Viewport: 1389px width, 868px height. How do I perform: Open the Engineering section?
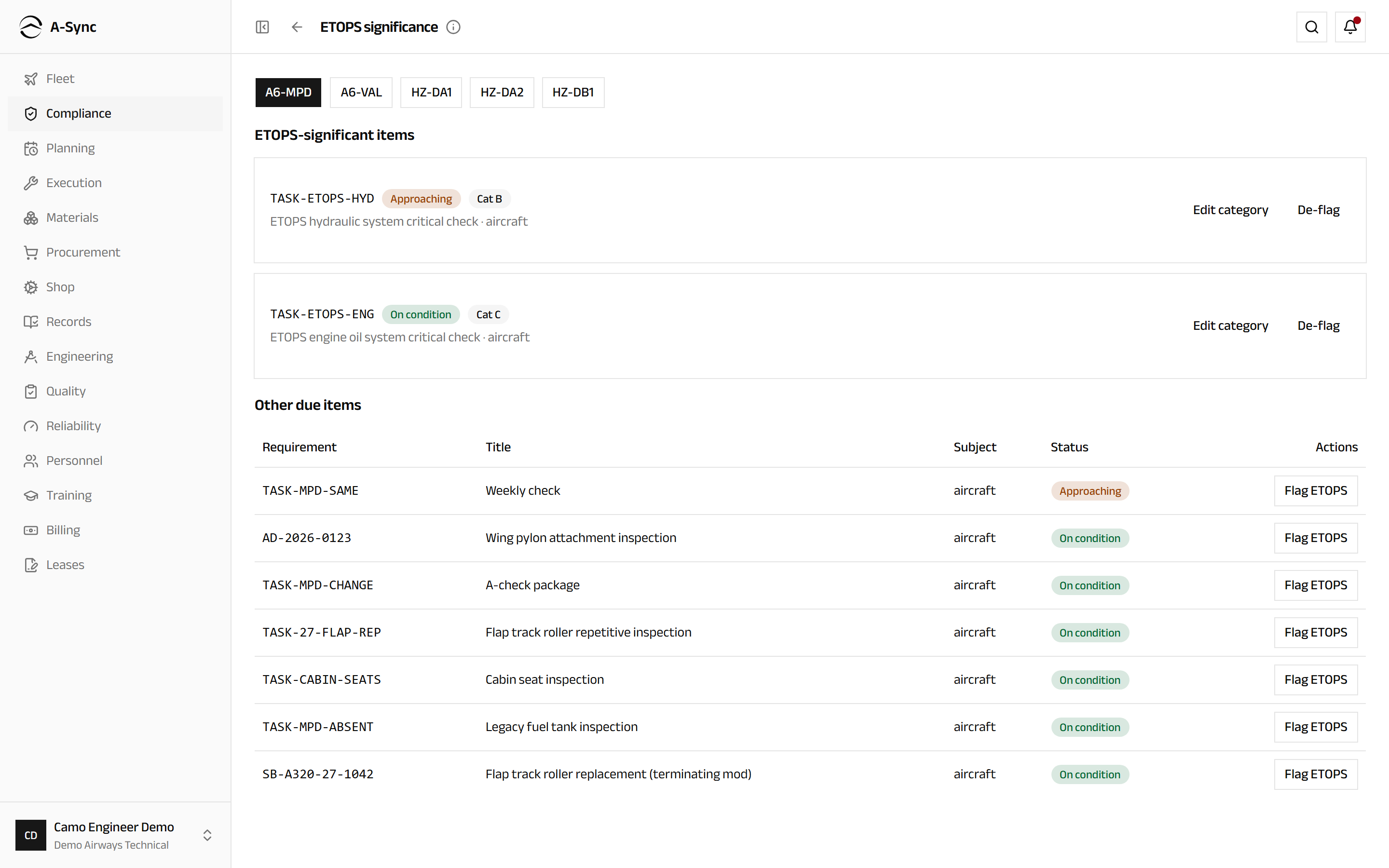pyautogui.click(x=115, y=356)
